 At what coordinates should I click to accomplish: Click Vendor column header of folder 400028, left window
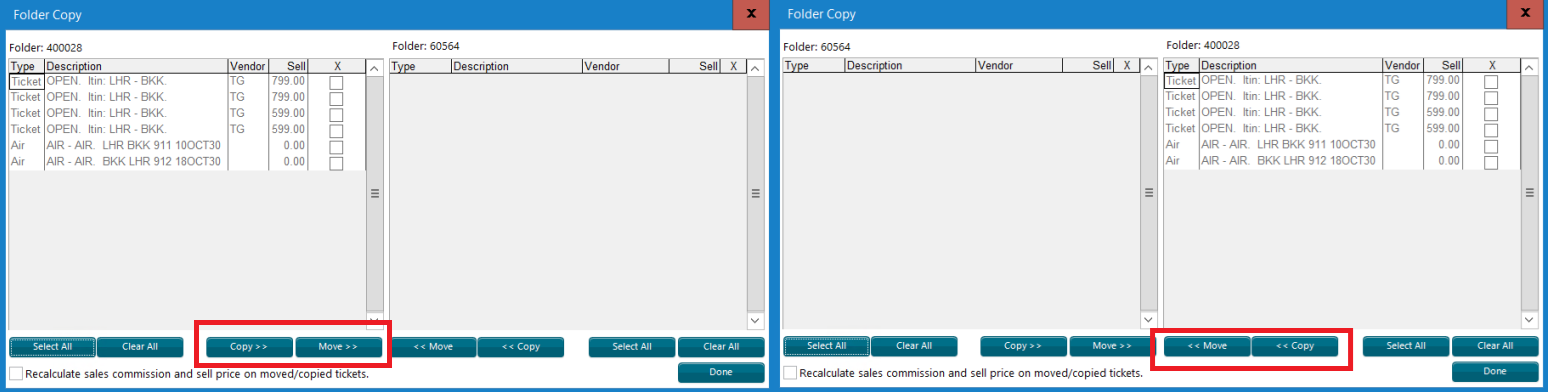click(248, 66)
